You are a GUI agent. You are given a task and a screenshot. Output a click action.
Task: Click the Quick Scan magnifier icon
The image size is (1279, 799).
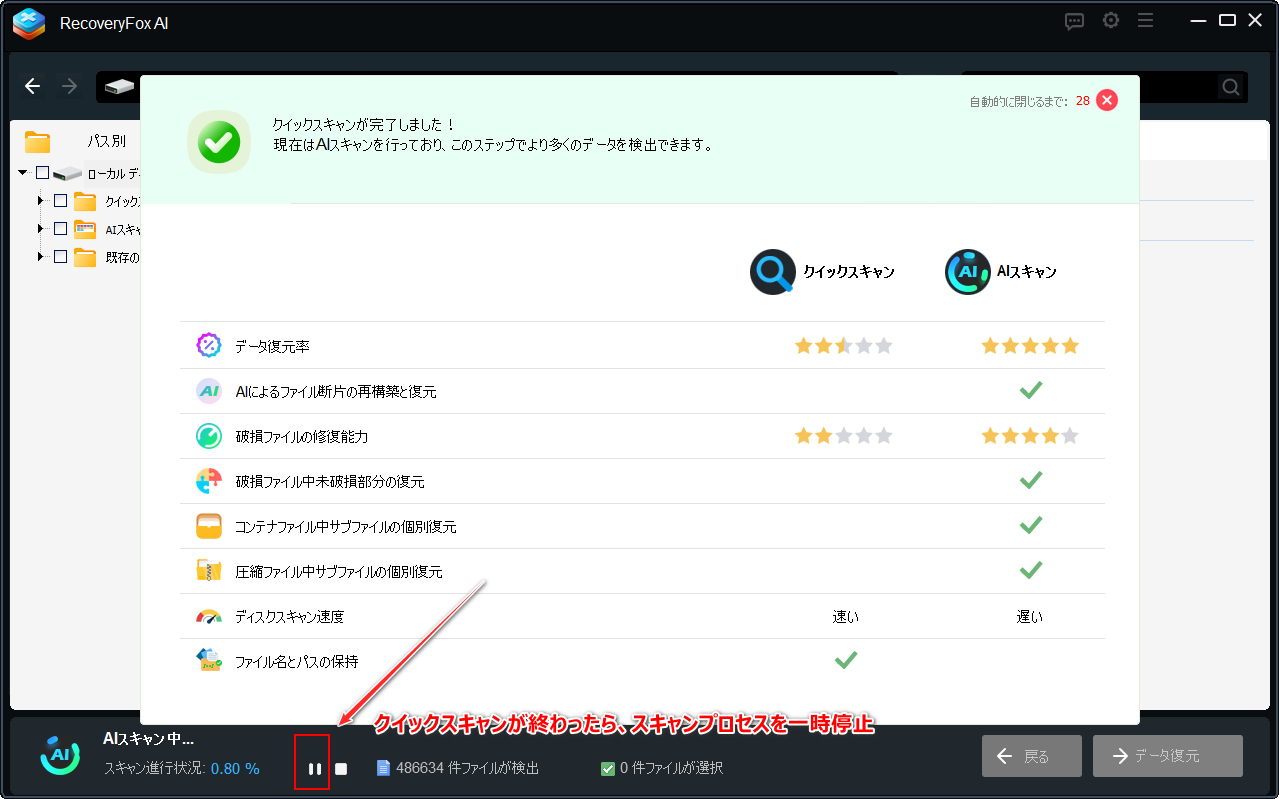coord(773,272)
